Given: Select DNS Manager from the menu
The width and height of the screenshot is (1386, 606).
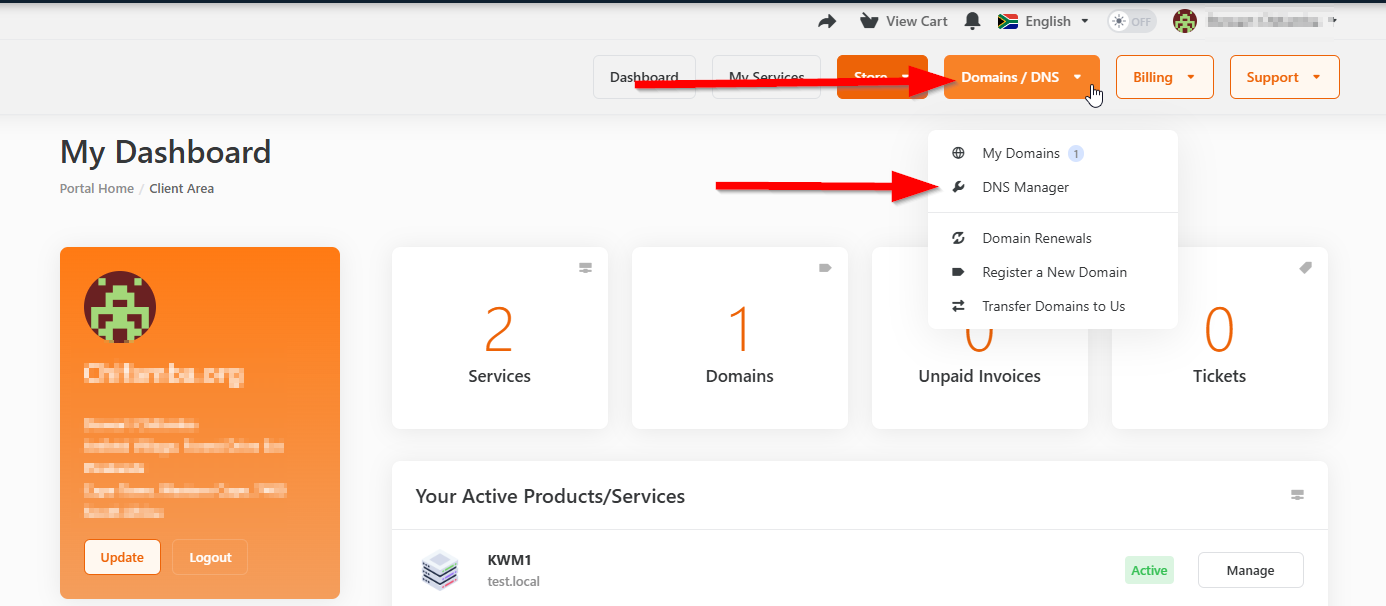Looking at the screenshot, I should [x=1025, y=187].
